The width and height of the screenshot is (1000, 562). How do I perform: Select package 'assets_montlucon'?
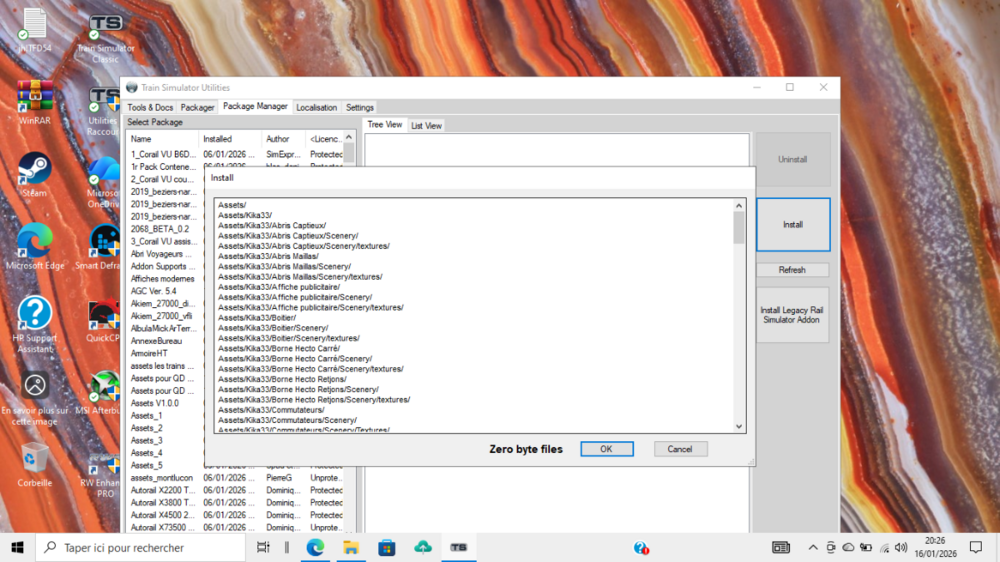(161, 478)
